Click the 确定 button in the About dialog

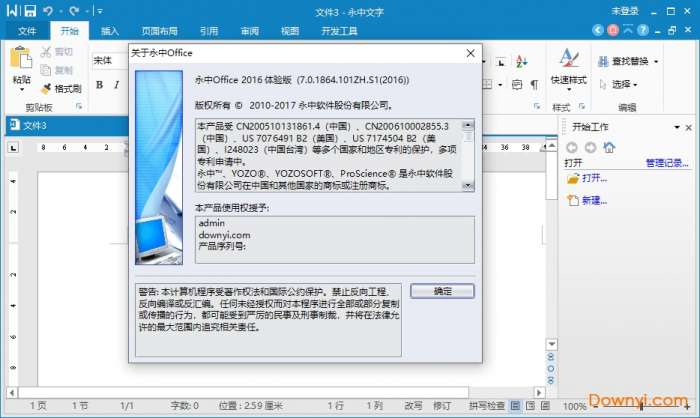[x=442, y=291]
